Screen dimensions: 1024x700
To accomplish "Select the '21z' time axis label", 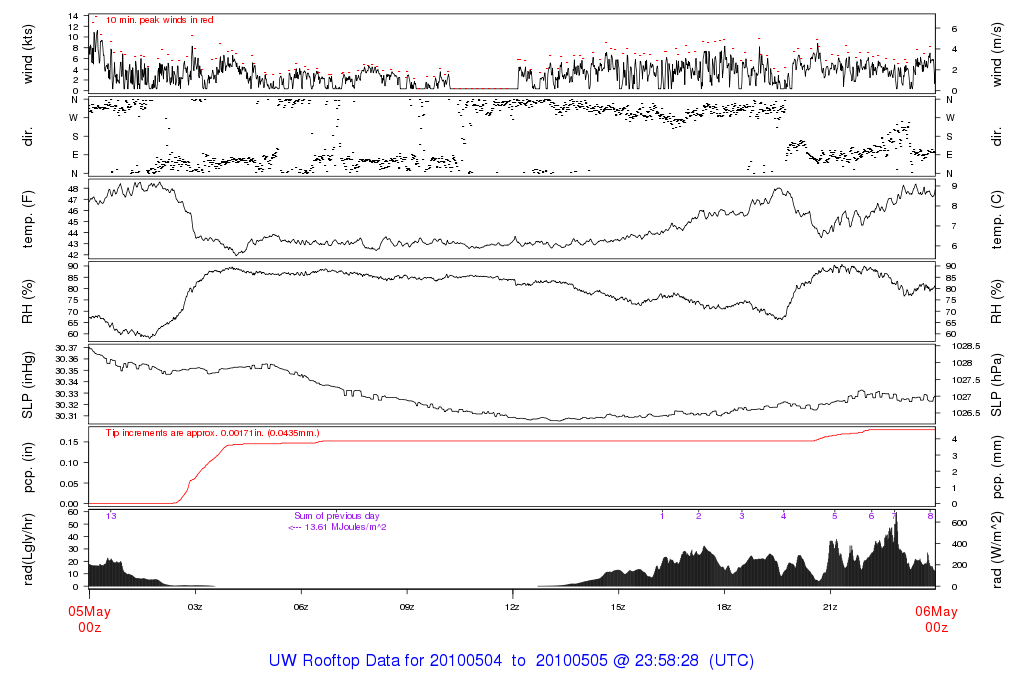I will [x=829, y=607].
